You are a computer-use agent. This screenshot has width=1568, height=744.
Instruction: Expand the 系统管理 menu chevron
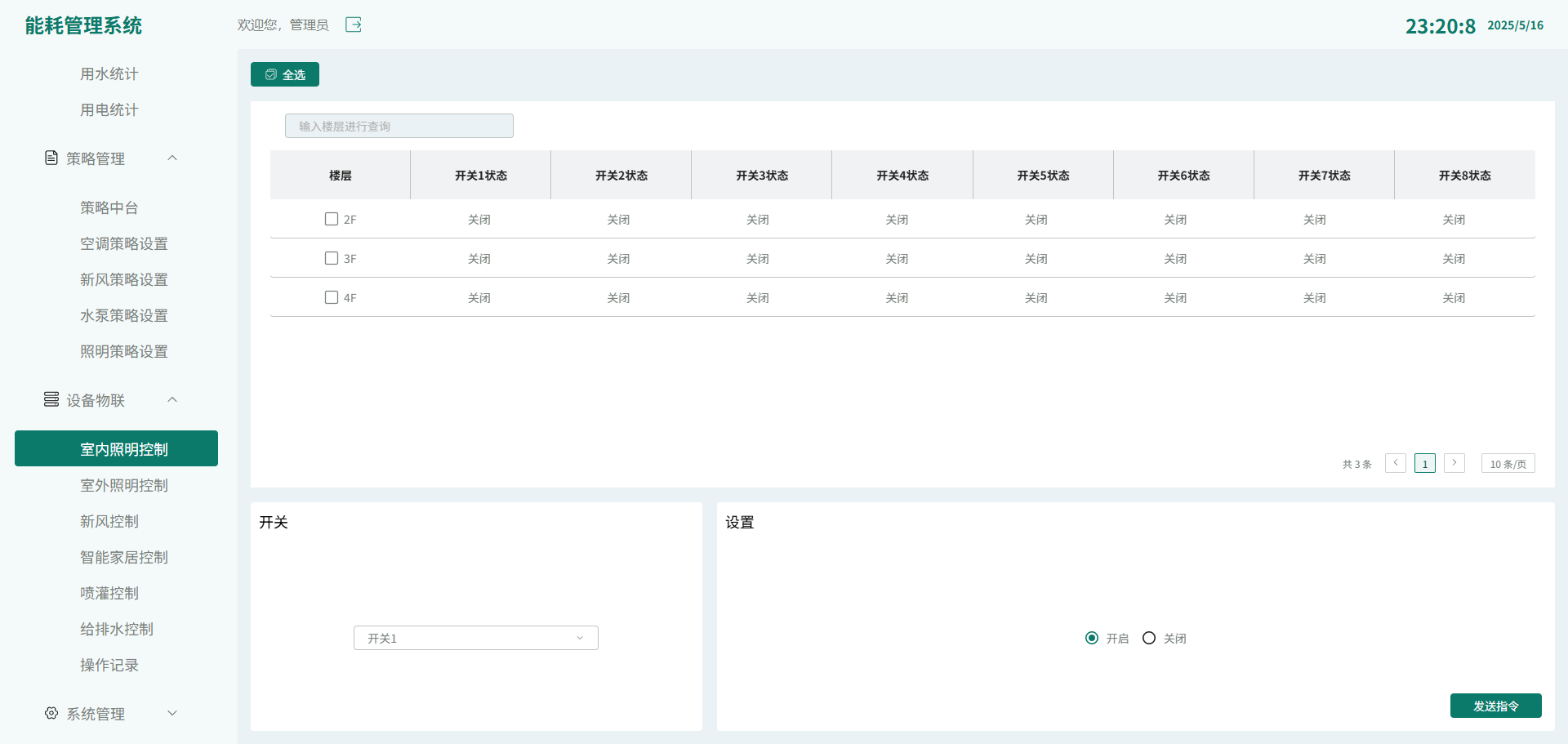(172, 713)
